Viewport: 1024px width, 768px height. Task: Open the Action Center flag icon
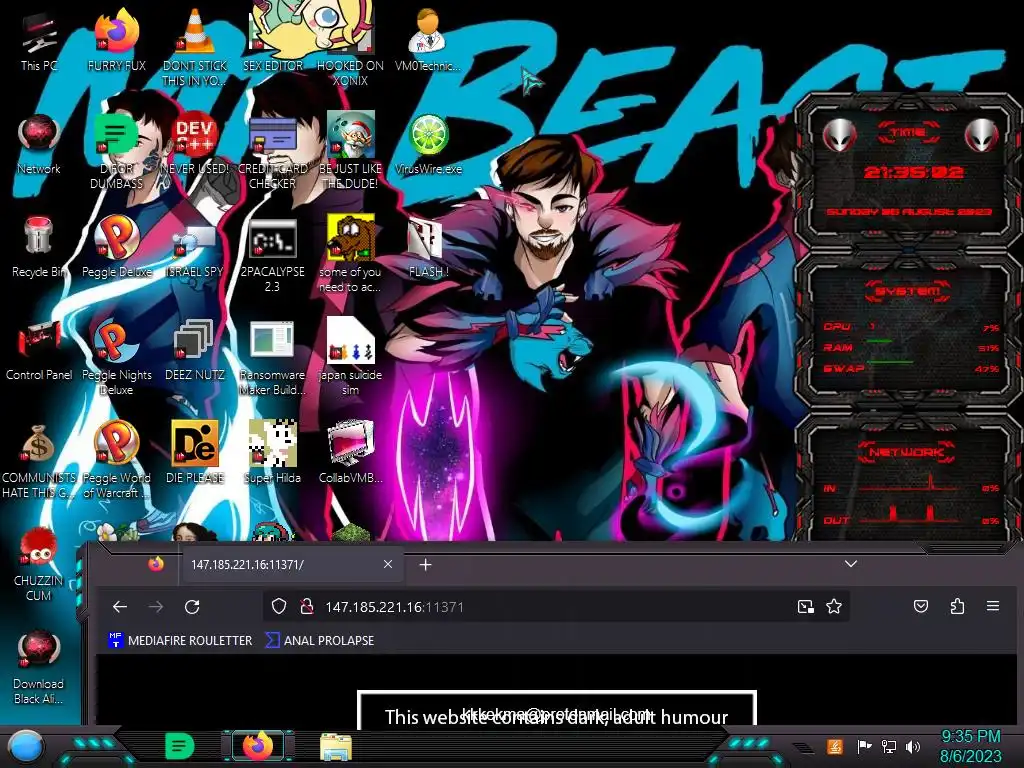coord(864,746)
